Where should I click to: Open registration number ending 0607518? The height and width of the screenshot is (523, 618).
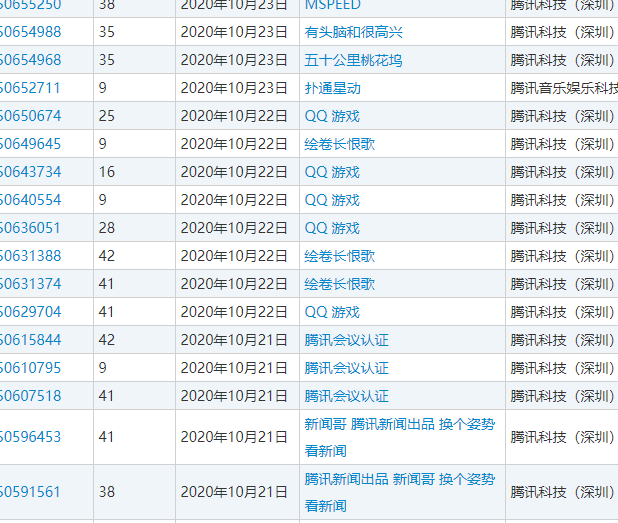(30, 396)
